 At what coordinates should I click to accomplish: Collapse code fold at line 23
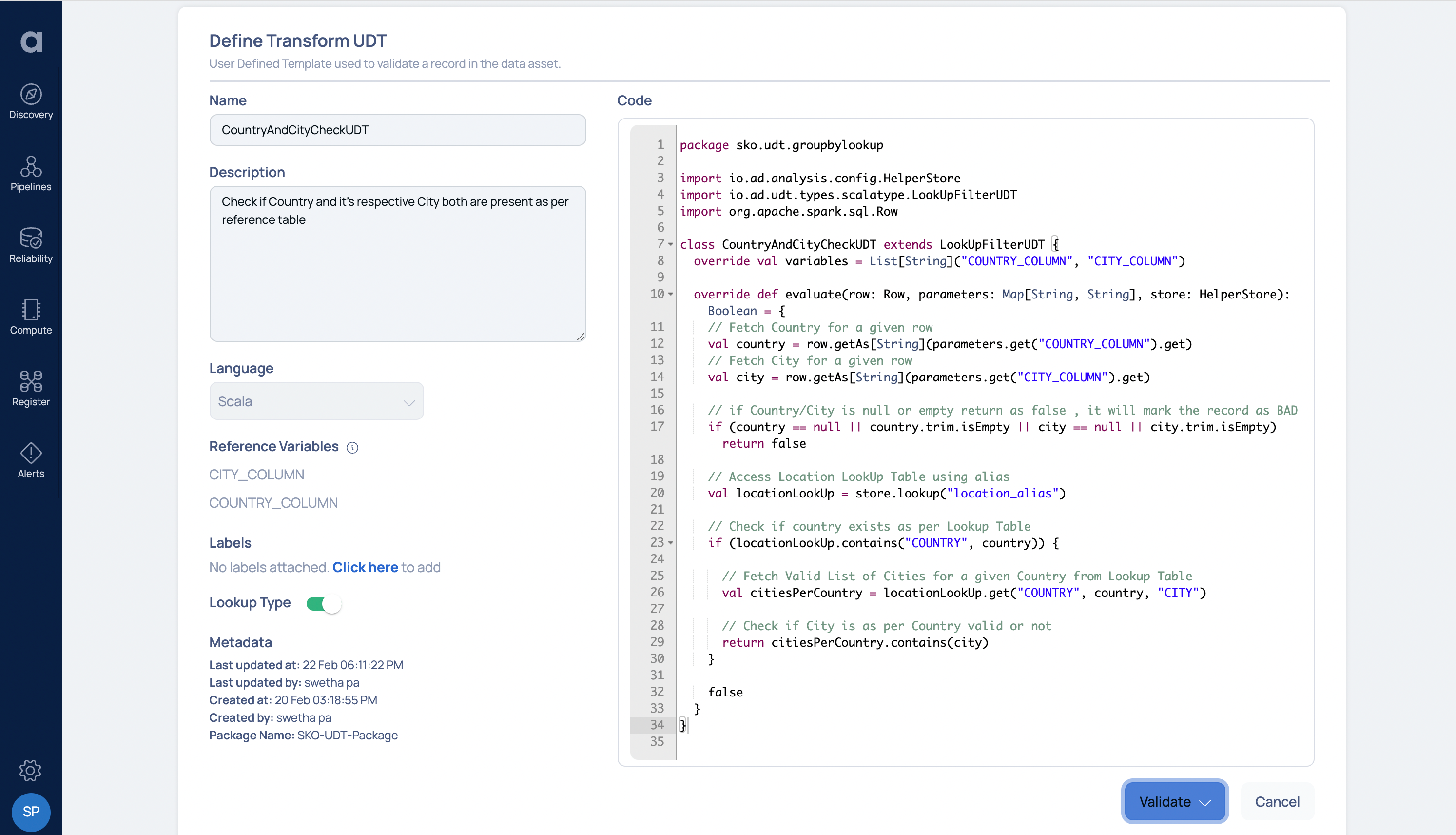click(670, 543)
